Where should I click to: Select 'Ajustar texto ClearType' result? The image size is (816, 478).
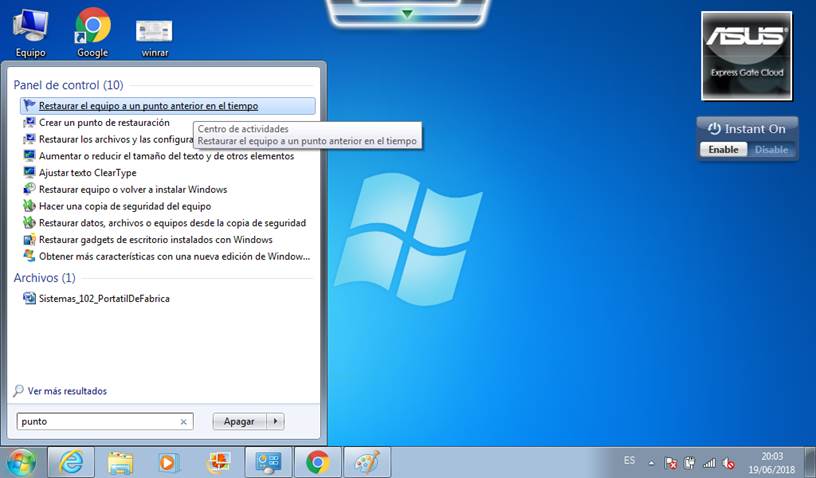[87, 173]
